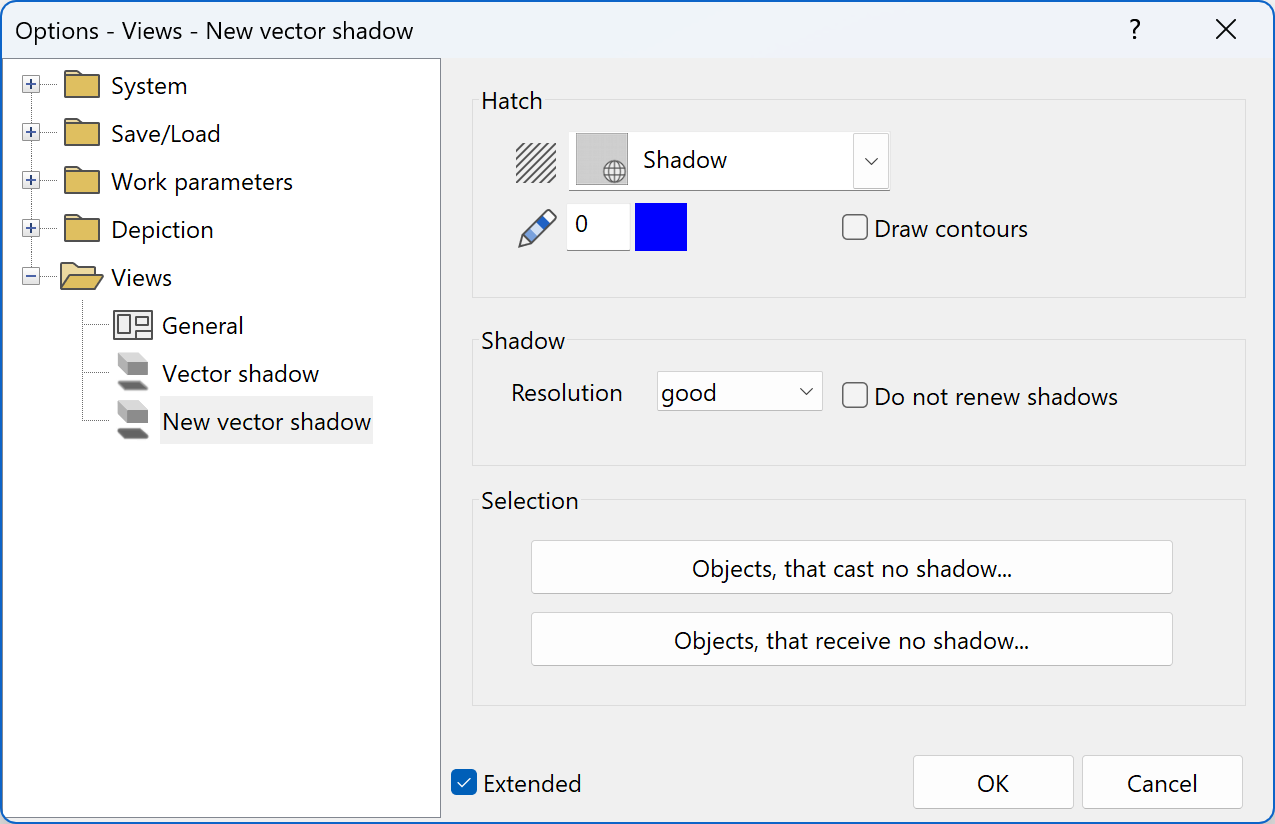Click the line width input field
This screenshot has height=824, width=1275.
(598, 227)
